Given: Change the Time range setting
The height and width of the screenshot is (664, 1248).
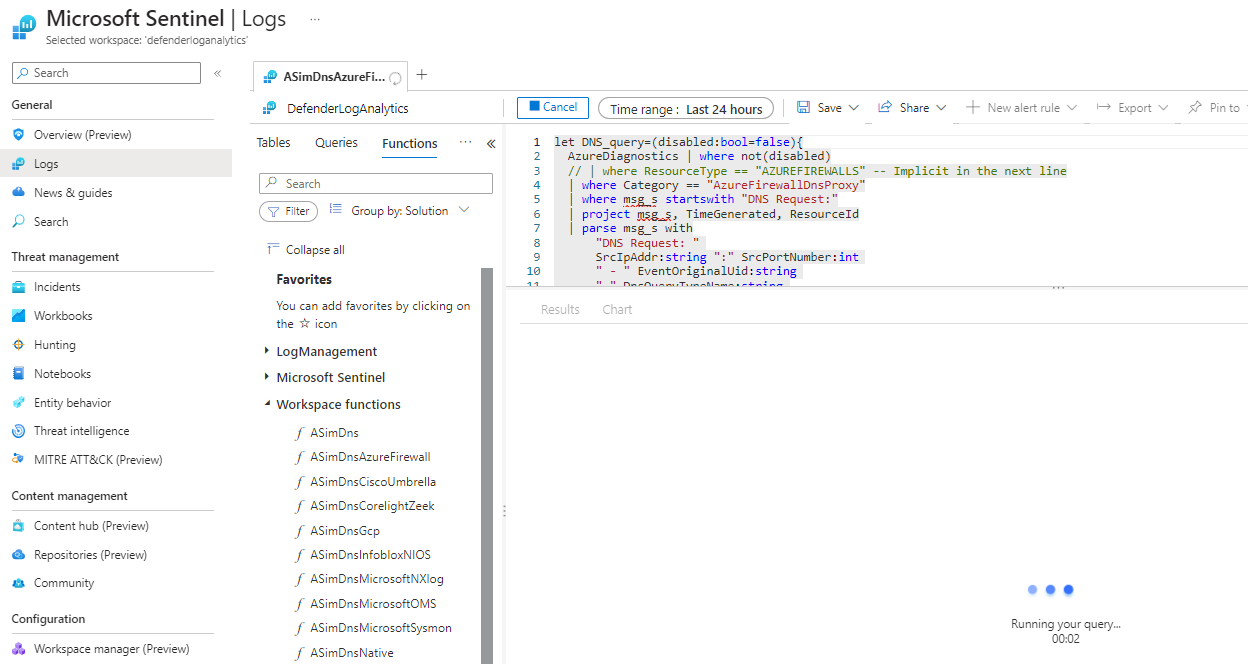Looking at the screenshot, I should pyautogui.click(x=686, y=109).
